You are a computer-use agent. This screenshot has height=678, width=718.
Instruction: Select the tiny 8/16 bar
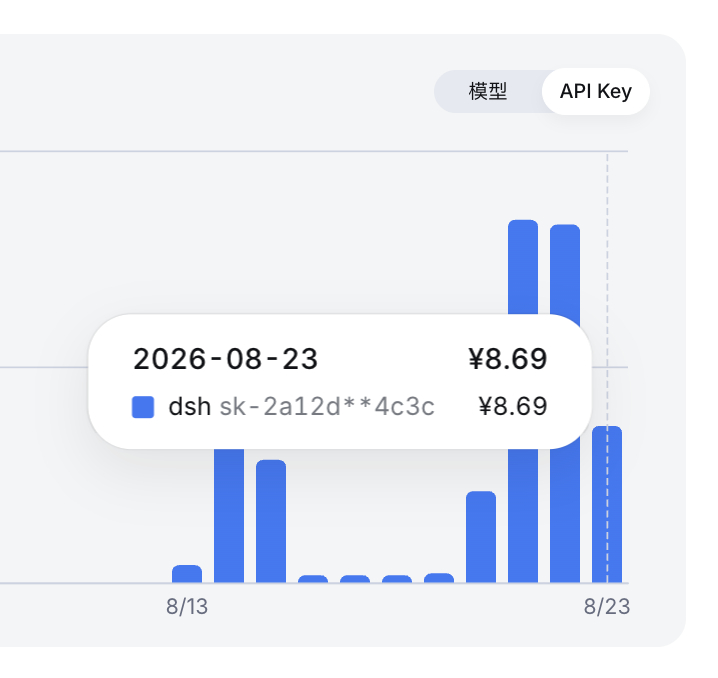pyautogui.click(x=313, y=579)
